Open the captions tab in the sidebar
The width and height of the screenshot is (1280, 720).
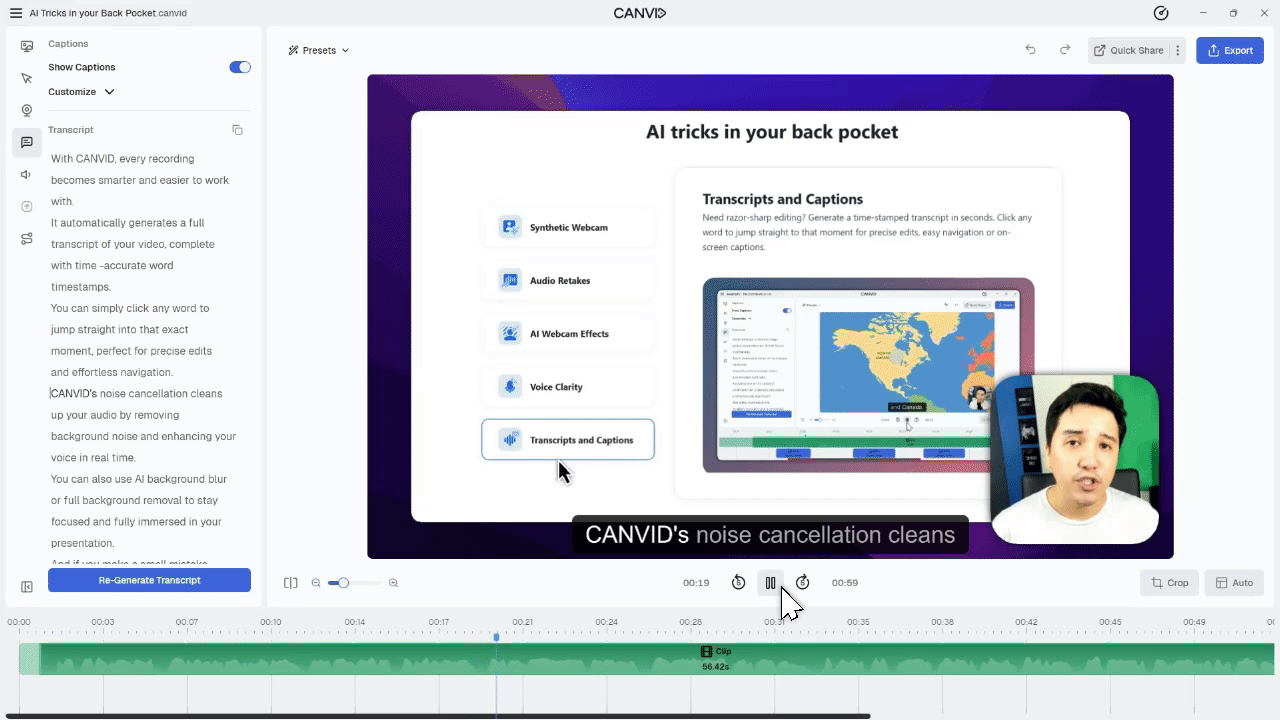pos(27,143)
